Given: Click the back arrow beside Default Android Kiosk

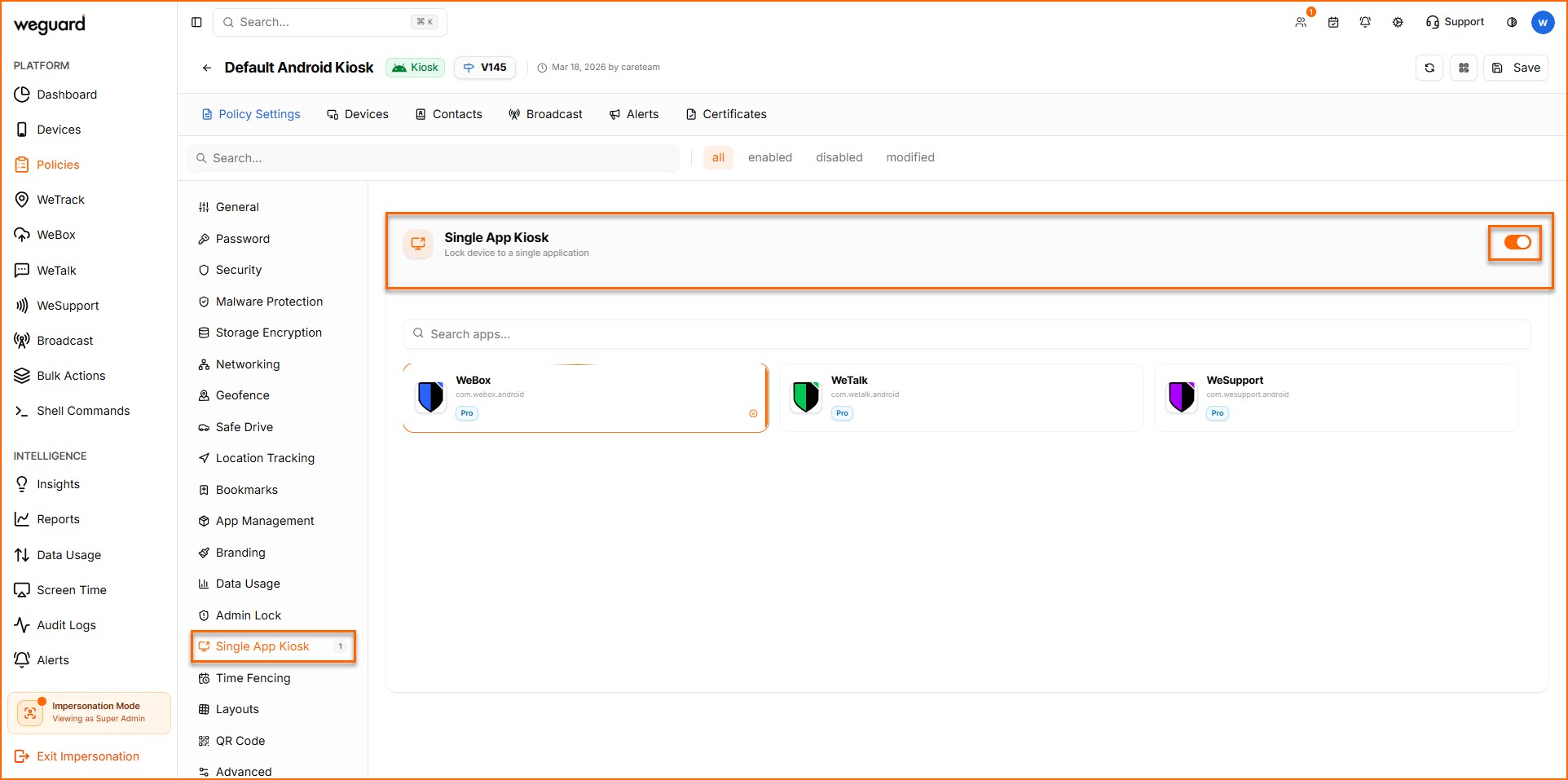Looking at the screenshot, I should point(207,68).
